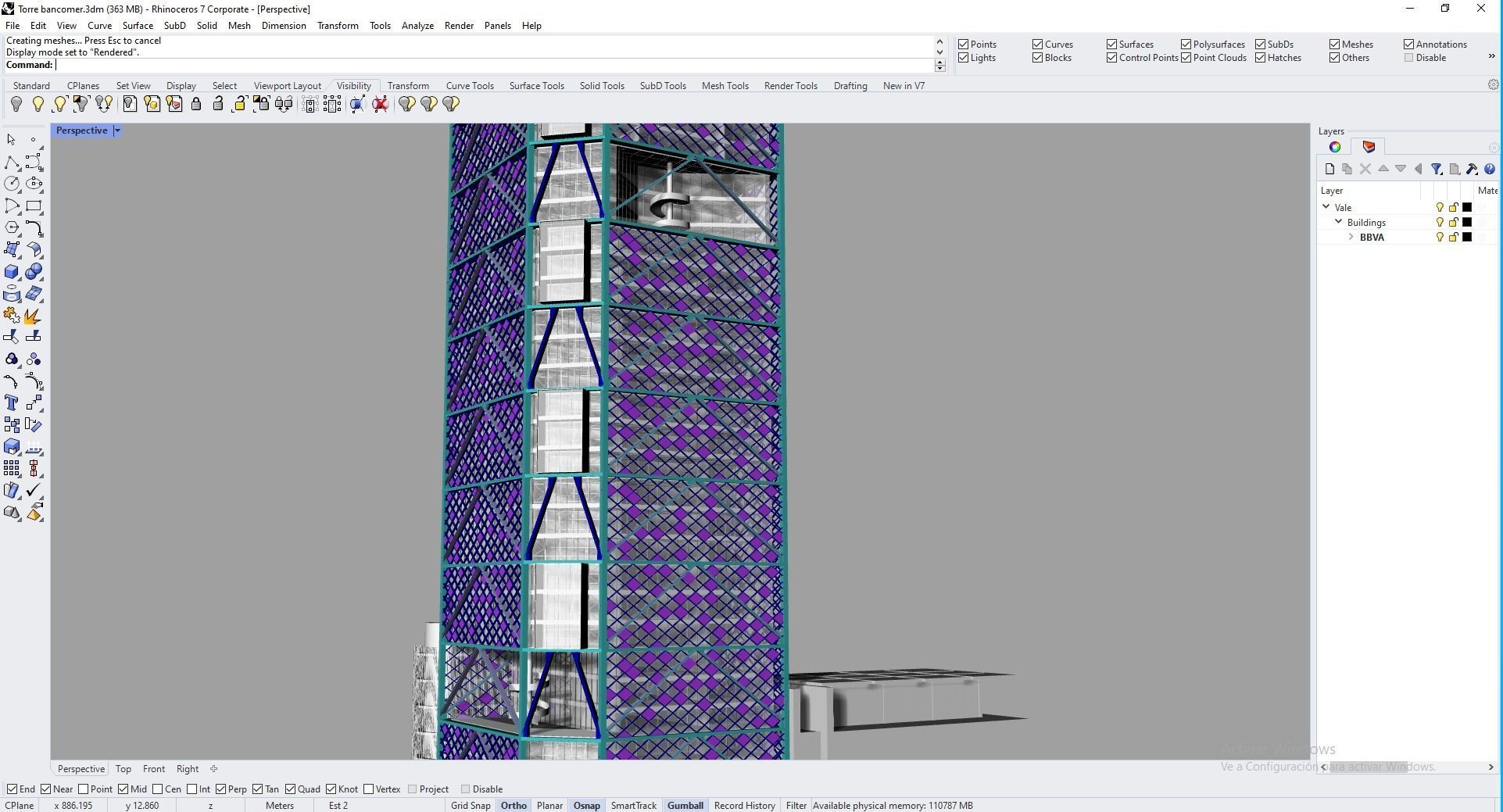Screen dimensions: 1503x812
Task: Open the color wheel Properties tab
Action: click(1335, 147)
